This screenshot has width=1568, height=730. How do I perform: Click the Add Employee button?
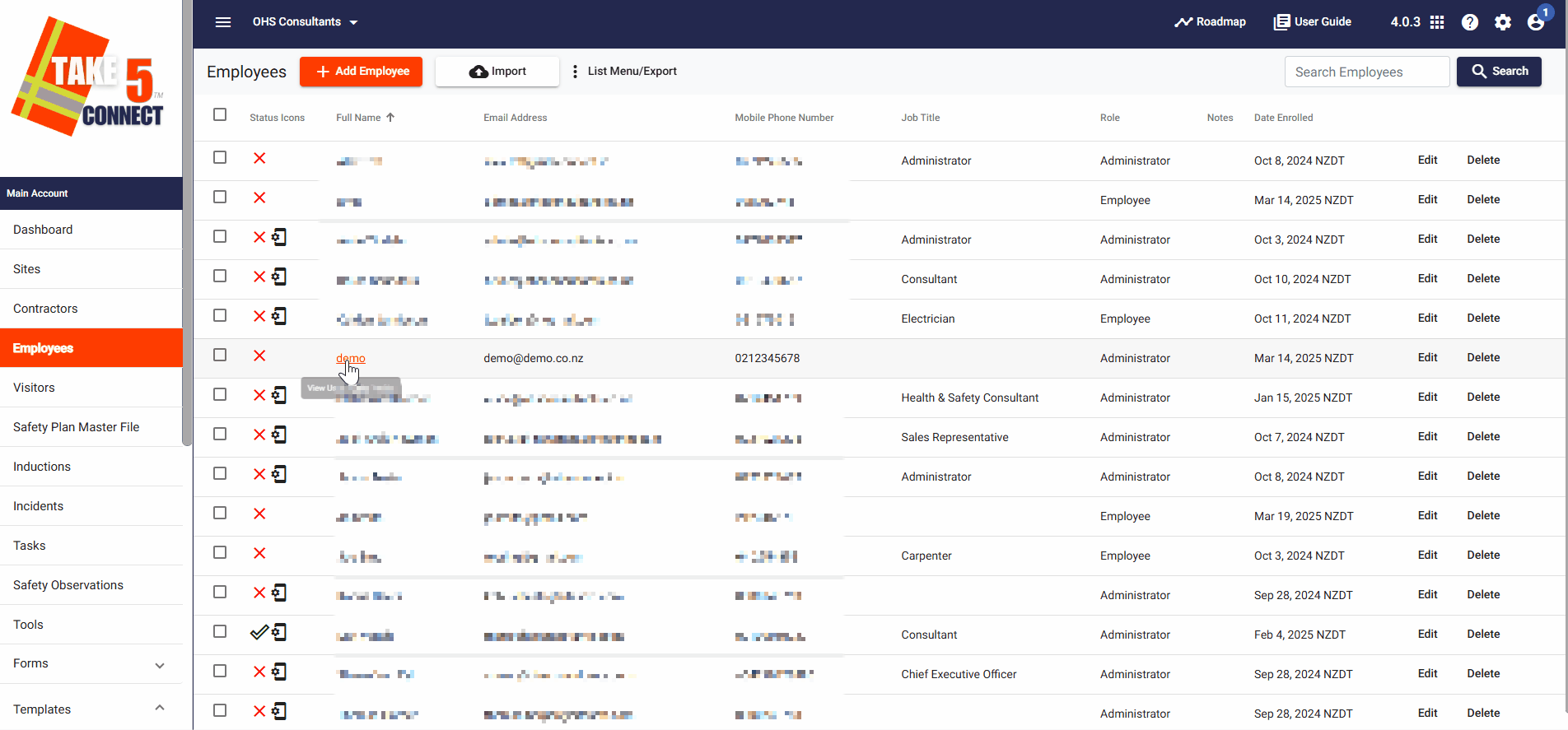[361, 72]
